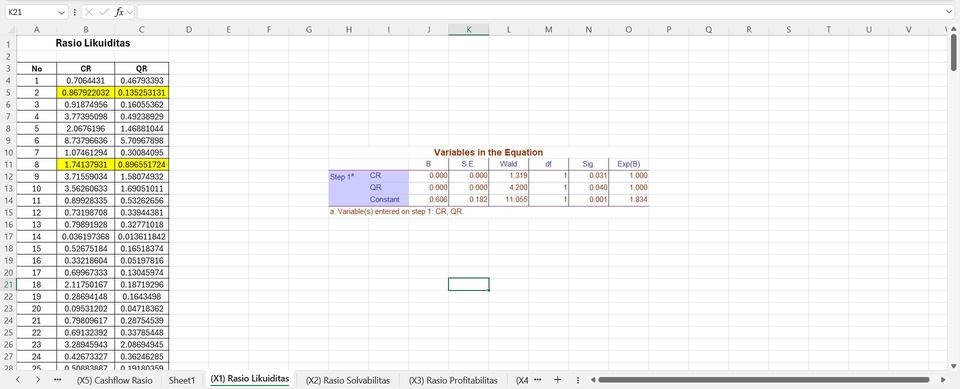960x389 pixels.
Task: Go to next sheet tab arrow
Action: pos(38,380)
